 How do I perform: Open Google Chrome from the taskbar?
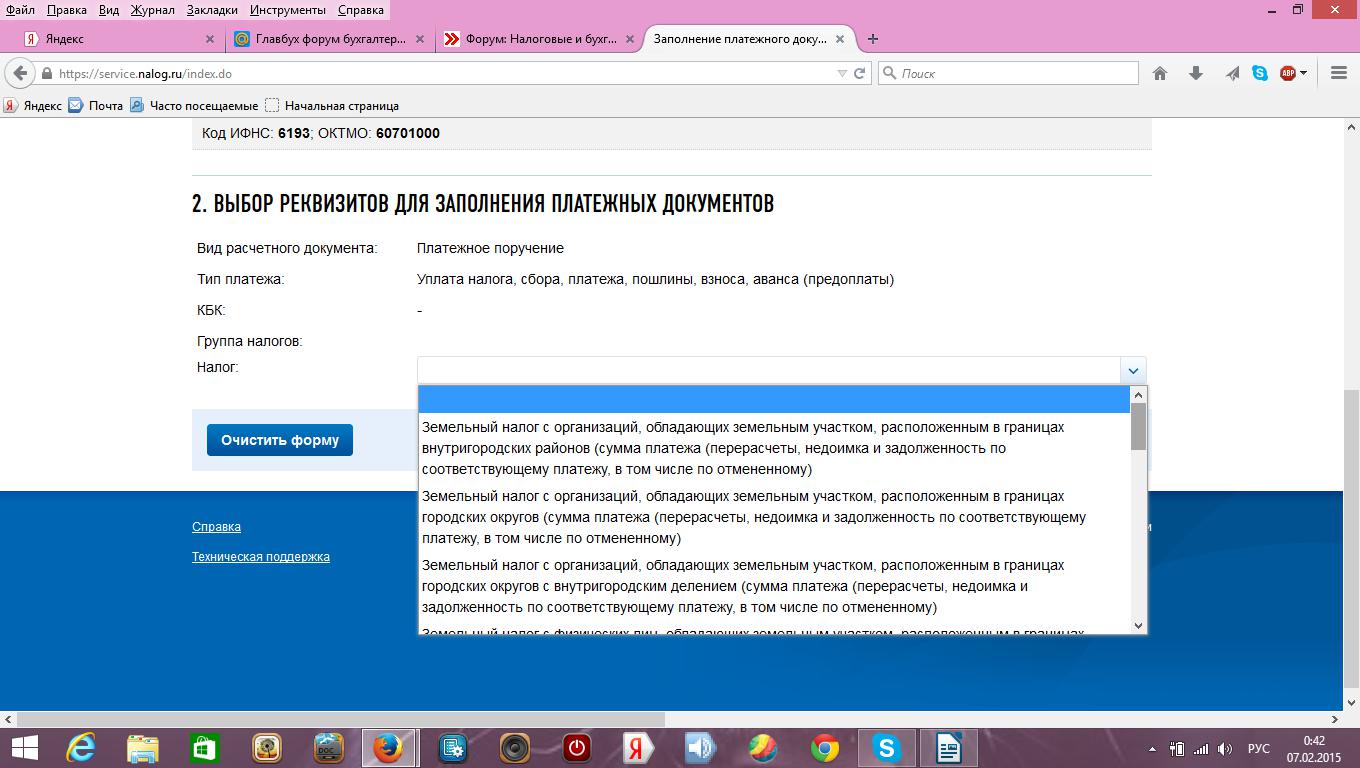click(824, 747)
